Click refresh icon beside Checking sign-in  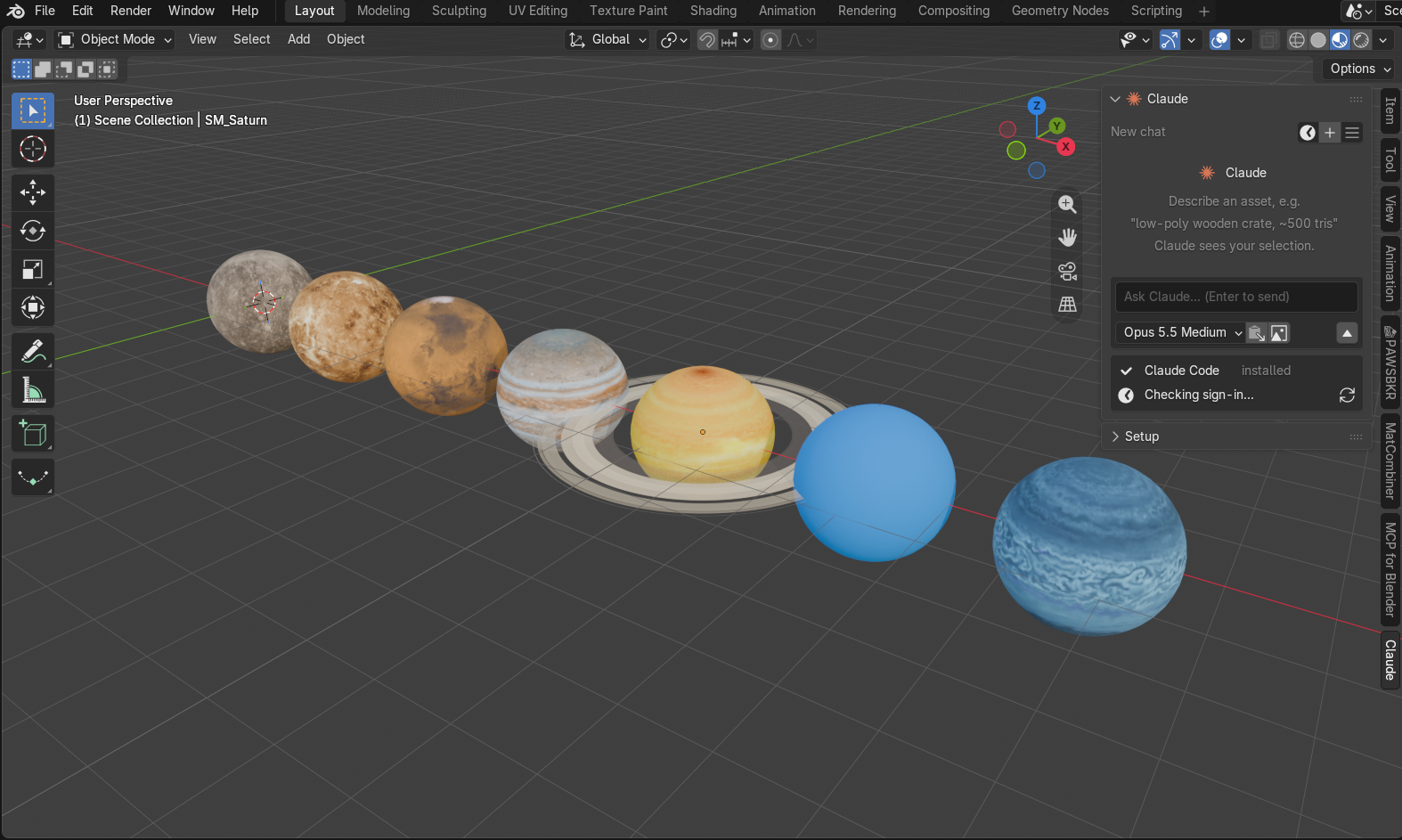click(1347, 395)
